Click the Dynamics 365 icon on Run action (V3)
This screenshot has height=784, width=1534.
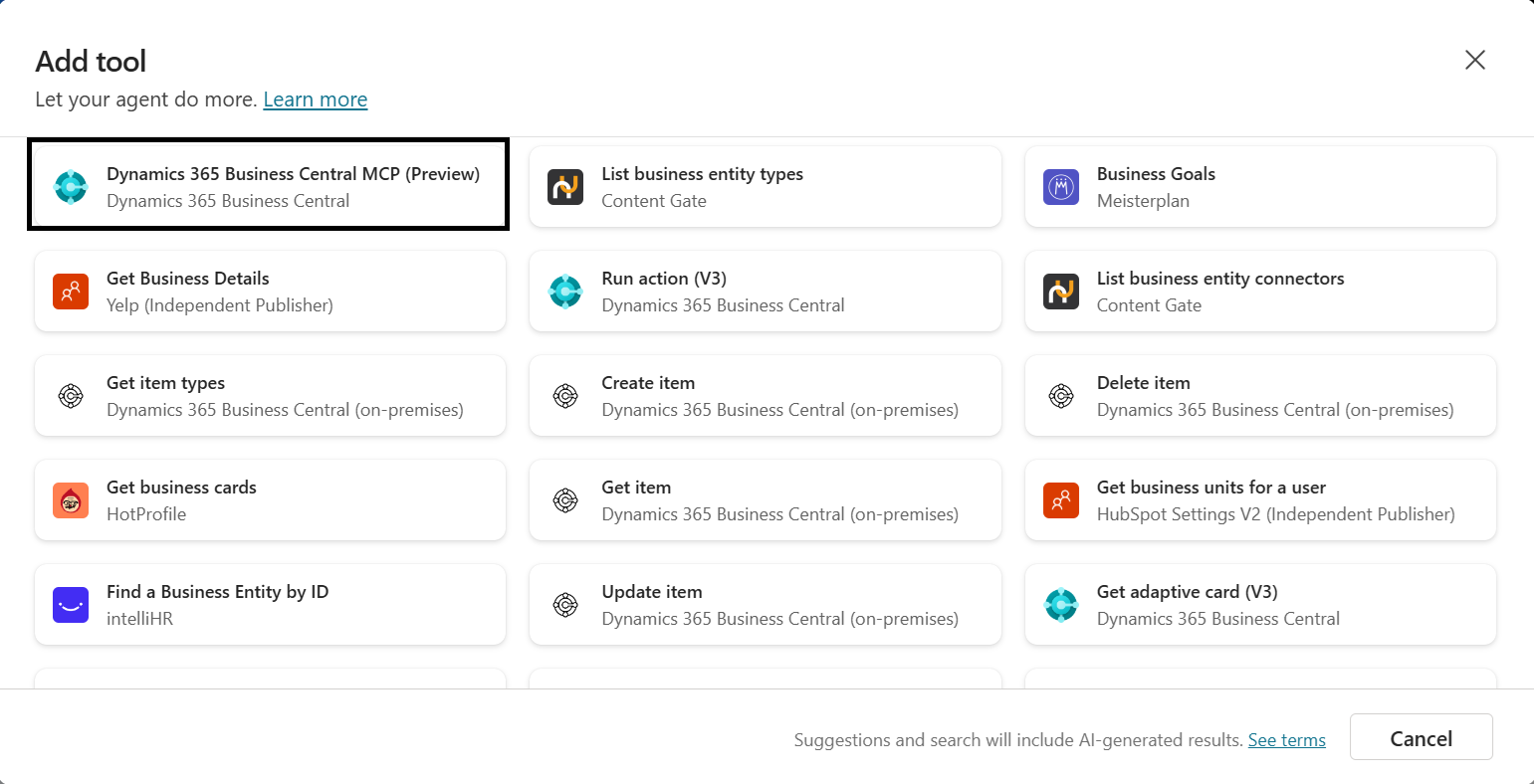[x=565, y=291]
